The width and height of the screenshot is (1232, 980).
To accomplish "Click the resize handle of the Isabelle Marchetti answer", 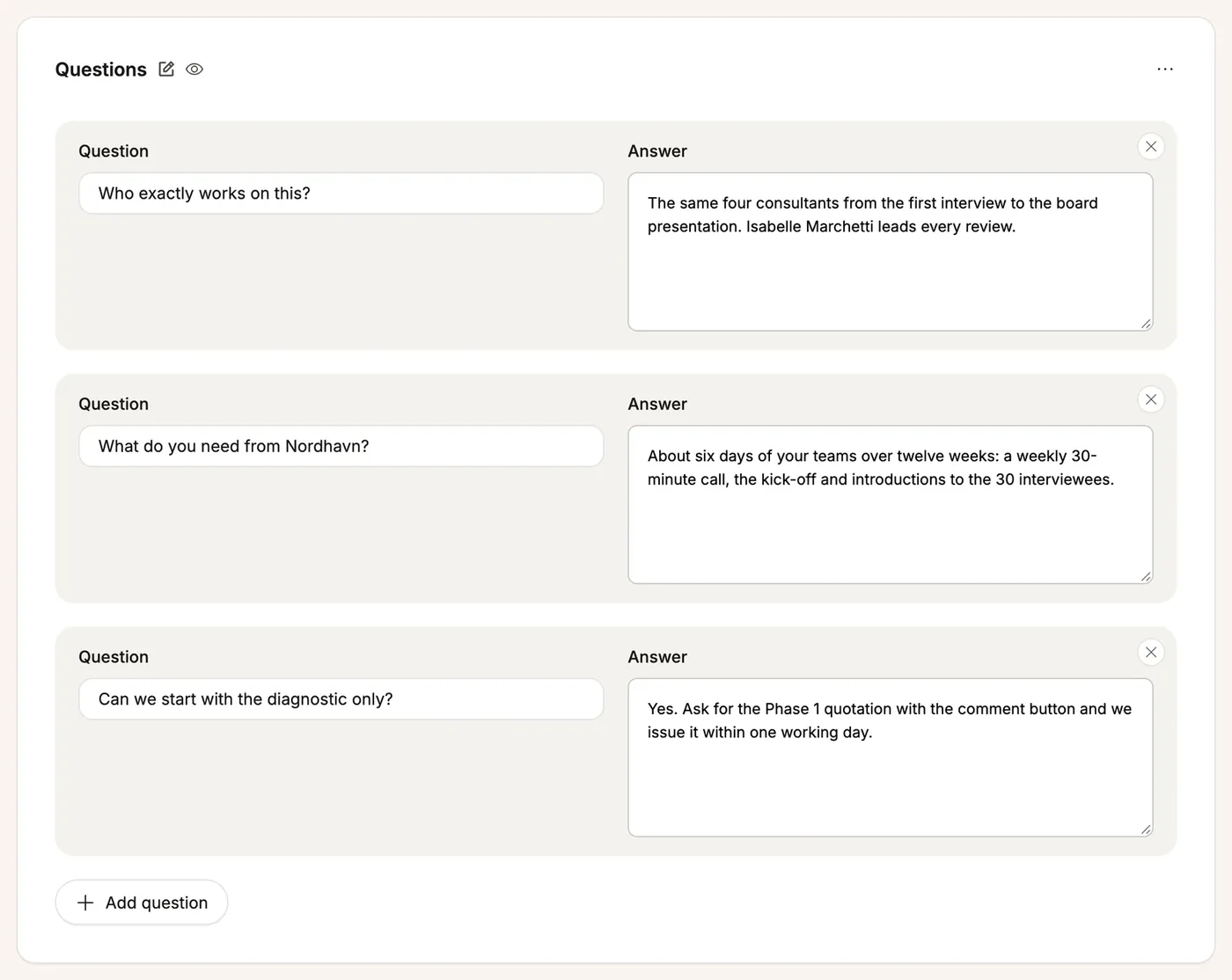I will coord(1146,324).
